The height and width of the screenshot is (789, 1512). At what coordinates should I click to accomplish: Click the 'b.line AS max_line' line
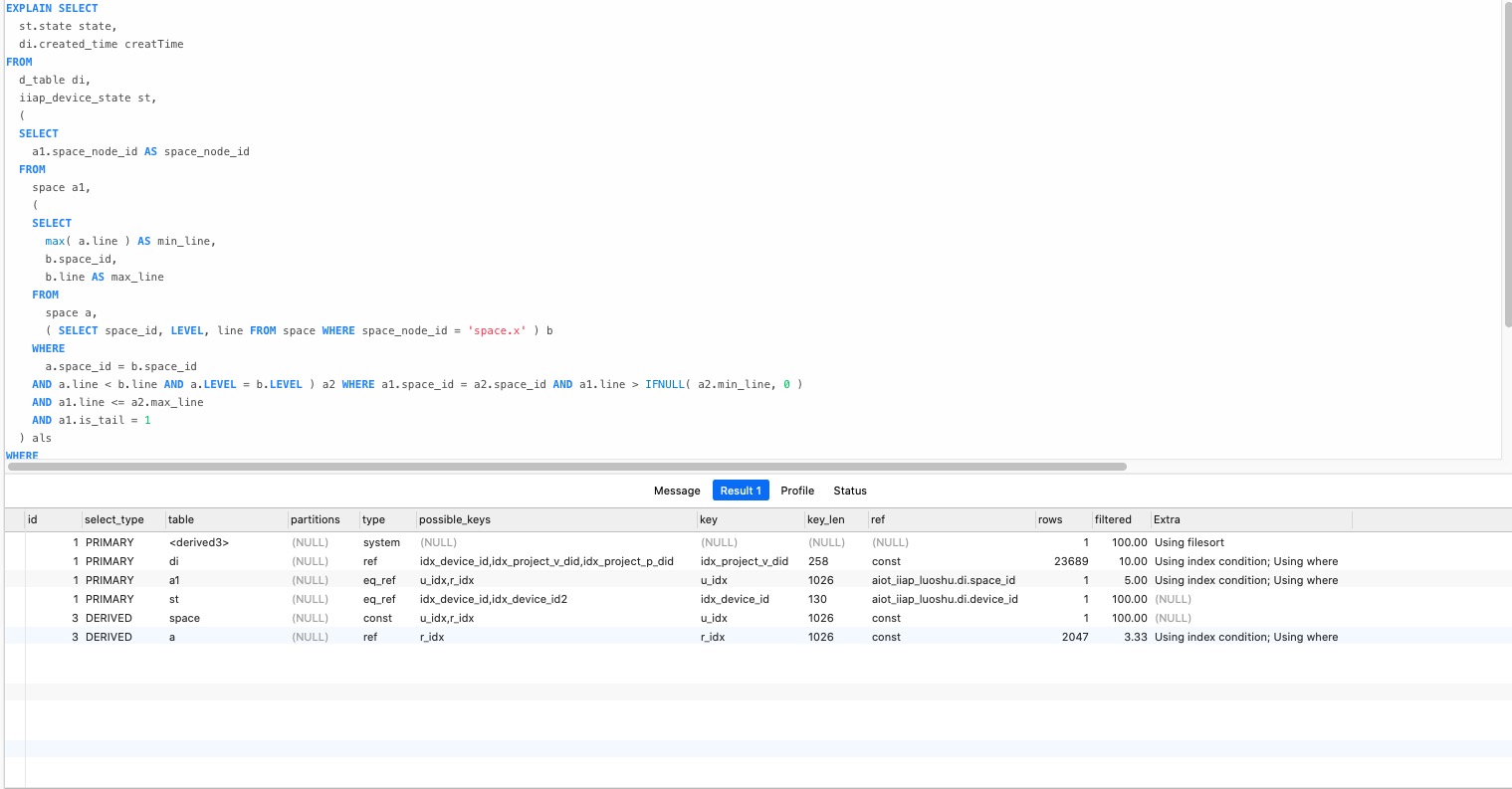pos(105,277)
